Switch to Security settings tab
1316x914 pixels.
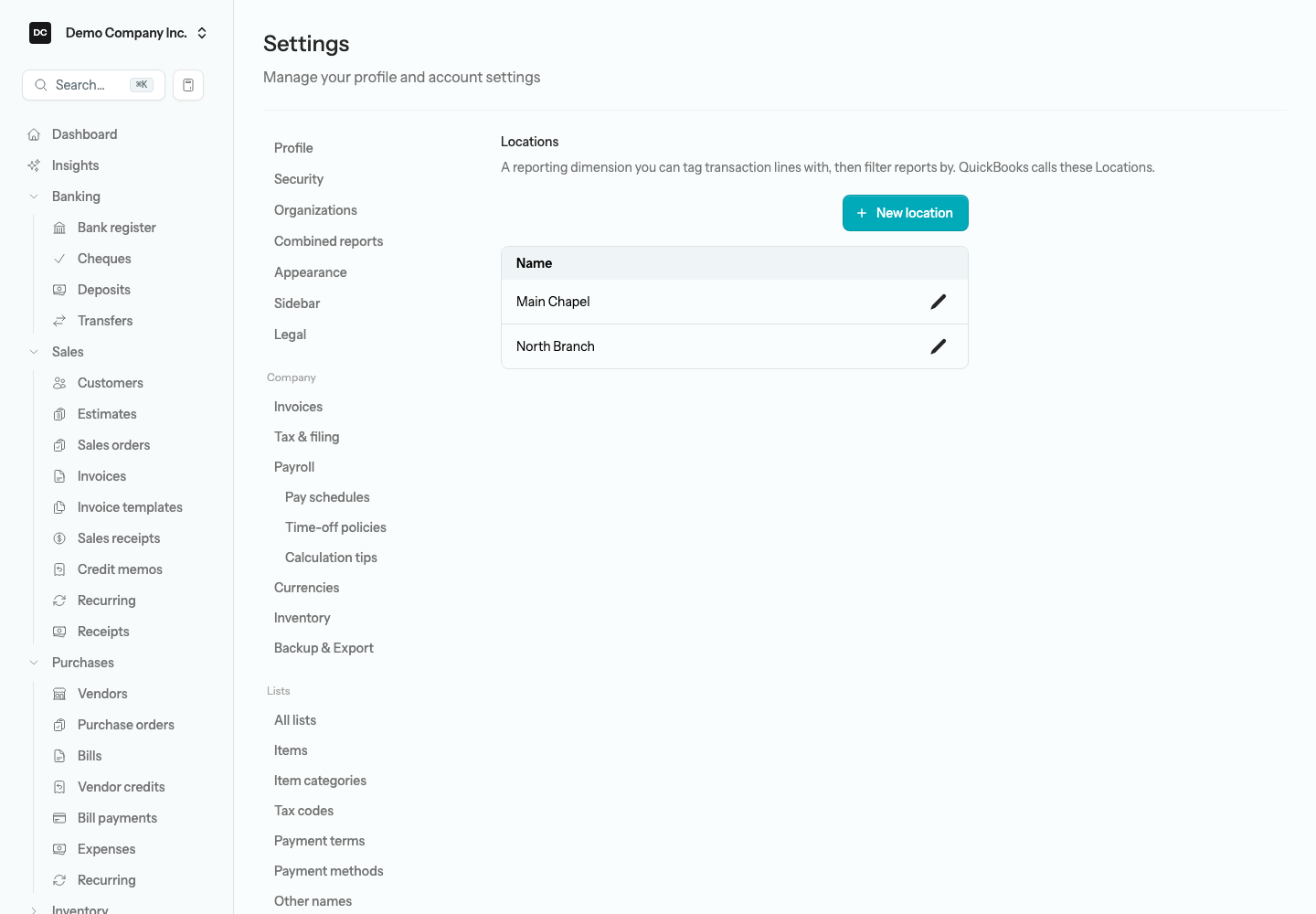pos(299,179)
